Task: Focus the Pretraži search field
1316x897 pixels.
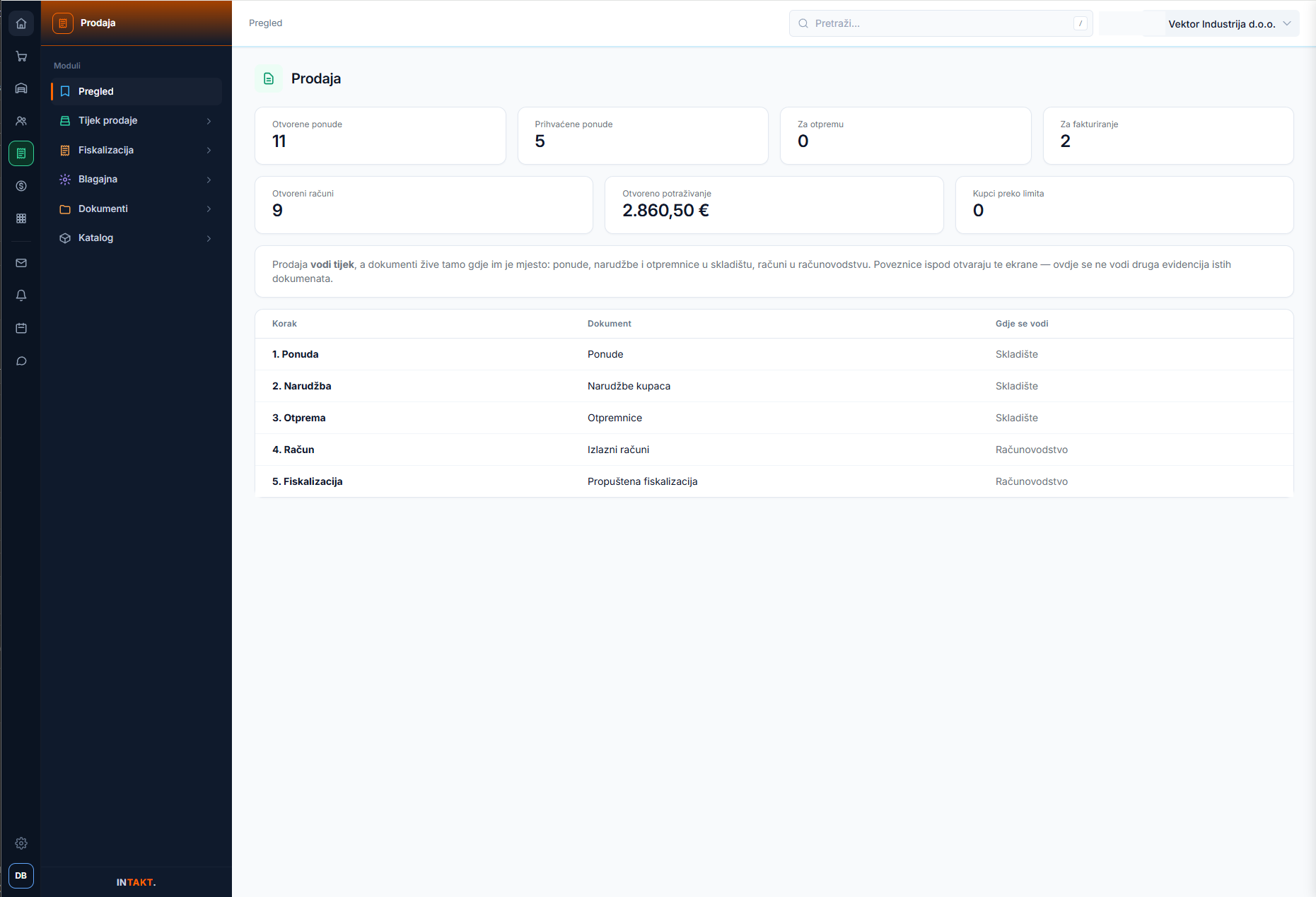Action: point(941,23)
